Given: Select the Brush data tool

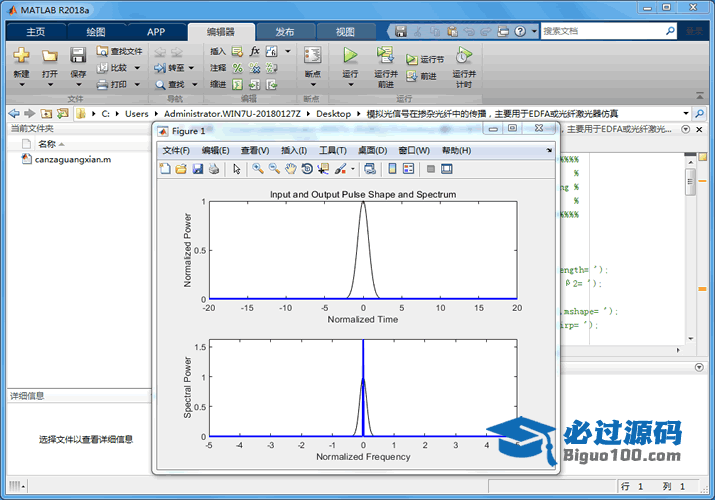Looking at the screenshot, I should (340, 169).
